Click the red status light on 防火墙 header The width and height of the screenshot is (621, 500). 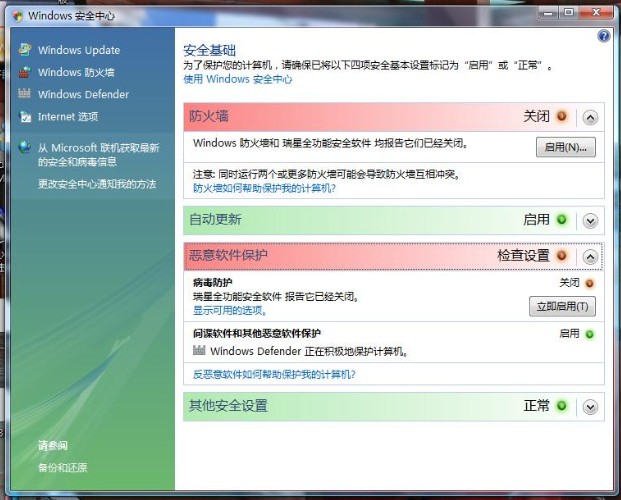pos(562,116)
